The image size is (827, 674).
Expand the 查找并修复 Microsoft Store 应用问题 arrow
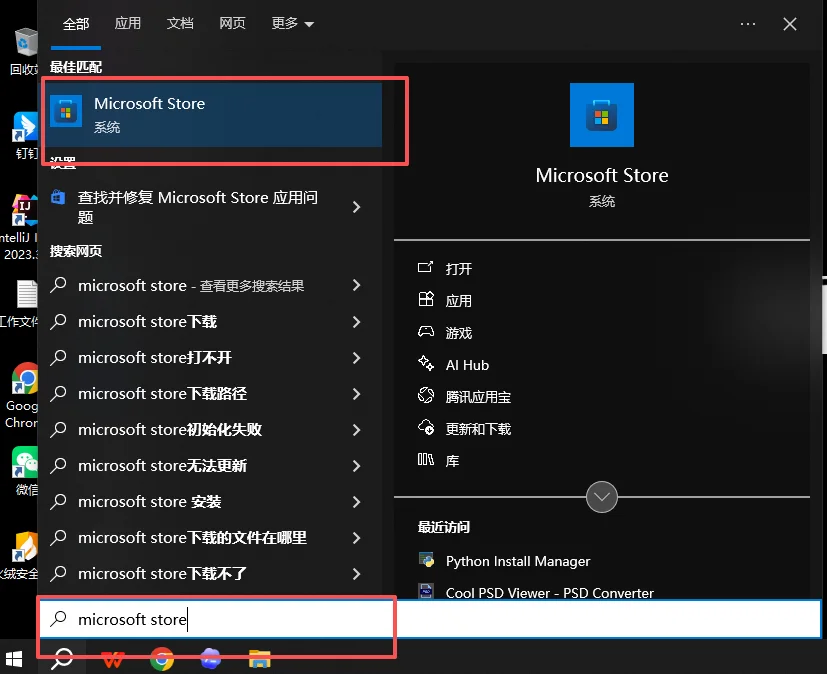[357, 207]
